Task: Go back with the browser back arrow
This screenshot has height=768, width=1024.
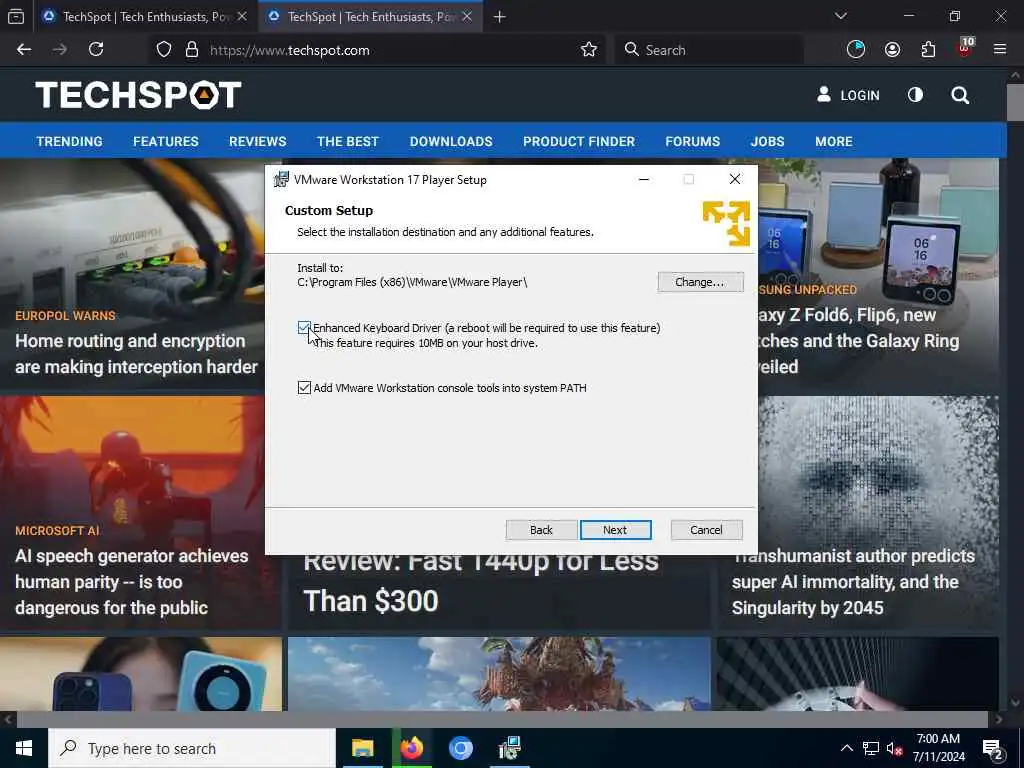Action: [x=24, y=50]
